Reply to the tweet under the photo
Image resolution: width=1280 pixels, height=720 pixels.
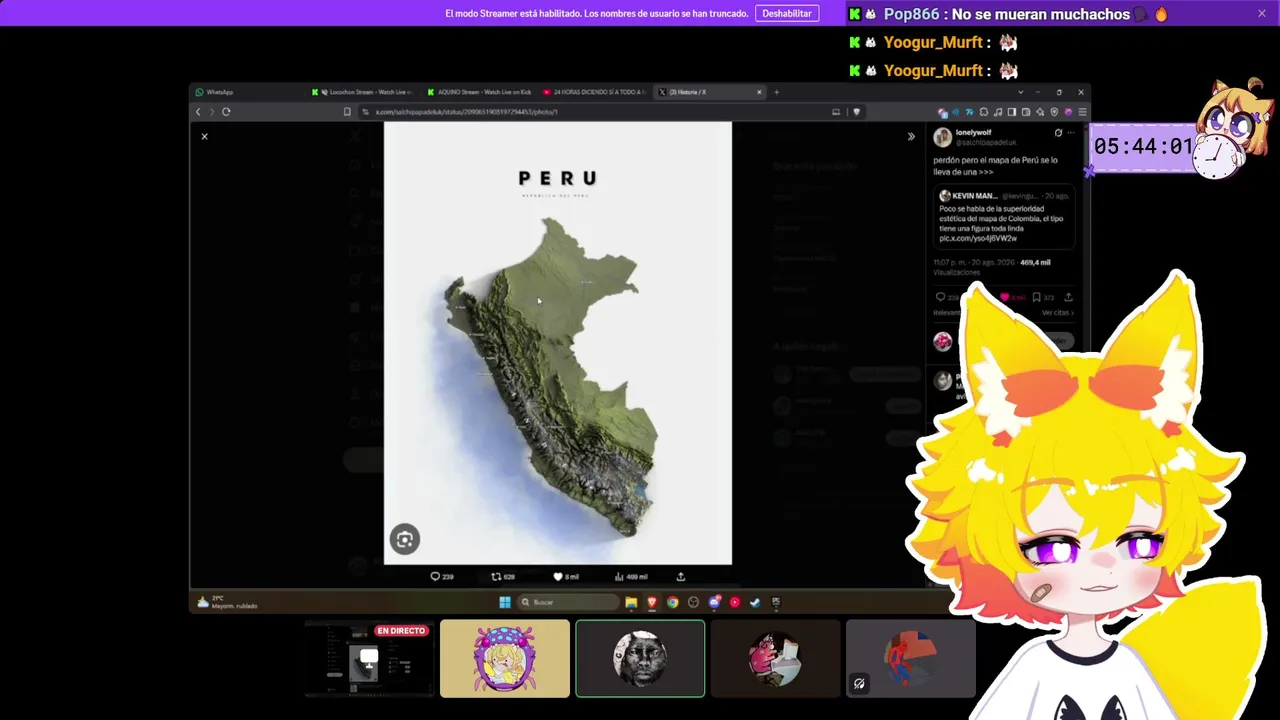441,577
